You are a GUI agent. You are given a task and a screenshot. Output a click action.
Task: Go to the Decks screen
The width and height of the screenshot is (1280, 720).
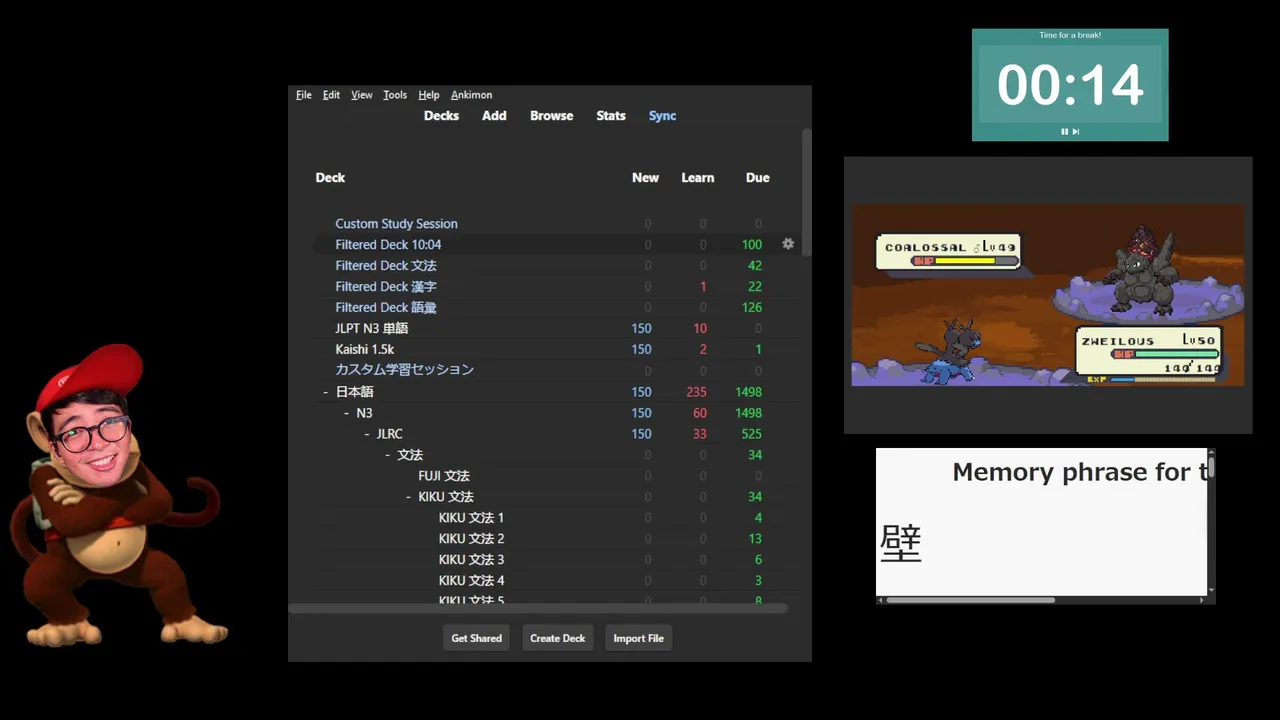[441, 116]
